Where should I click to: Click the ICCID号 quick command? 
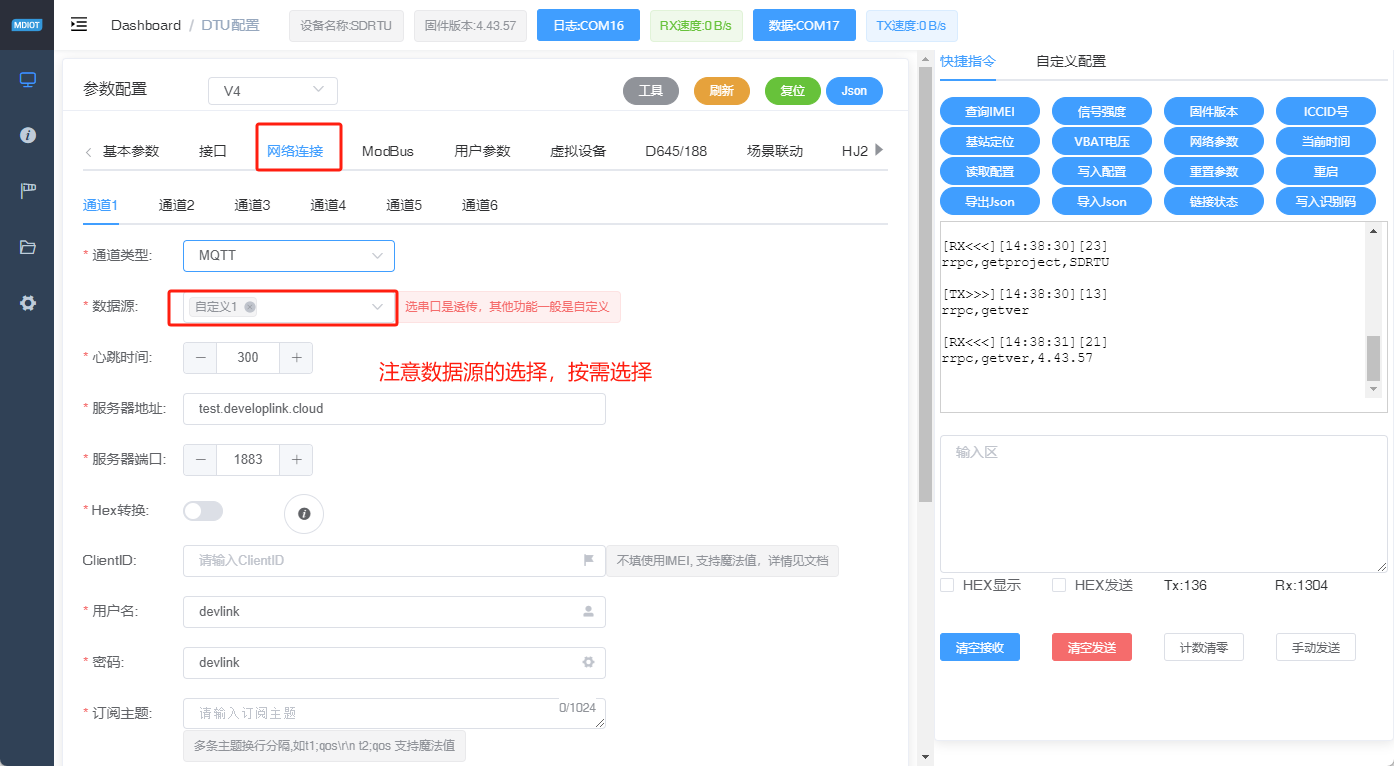(1326, 111)
